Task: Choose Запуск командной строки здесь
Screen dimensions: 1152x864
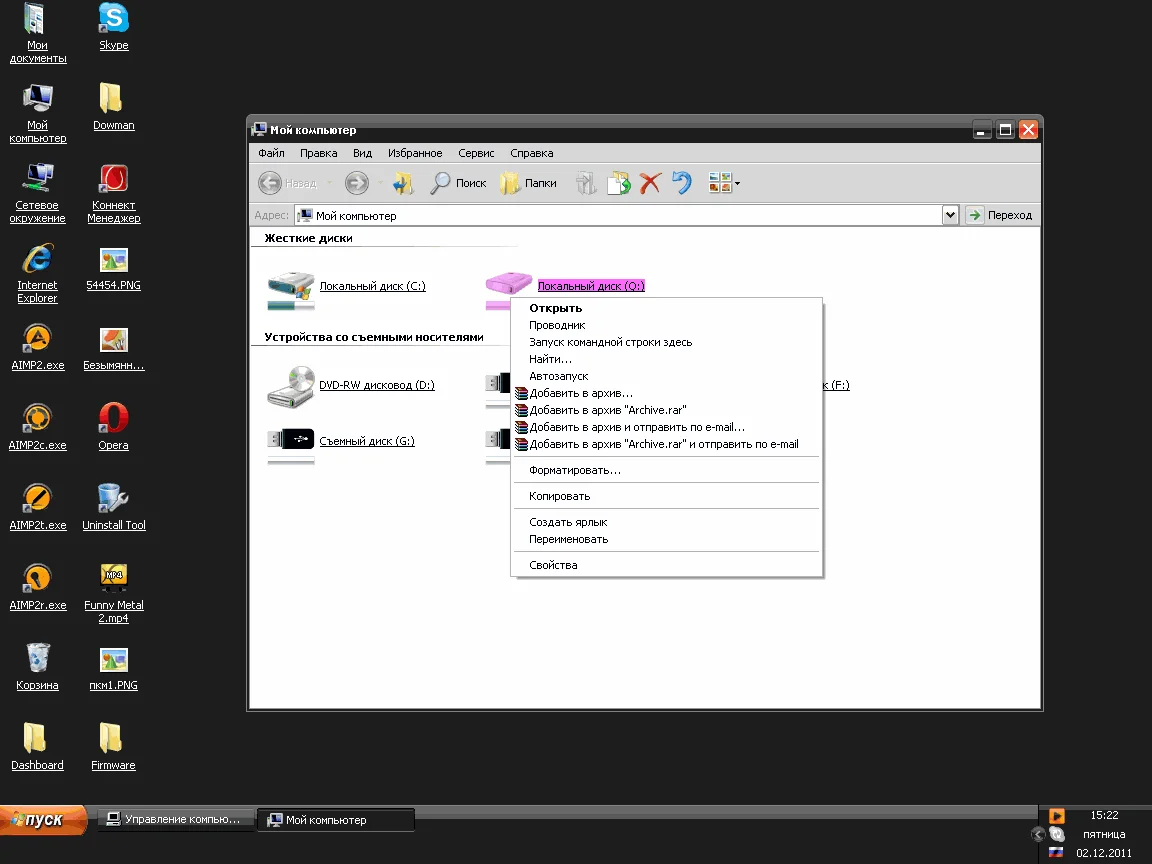Action: click(666, 342)
